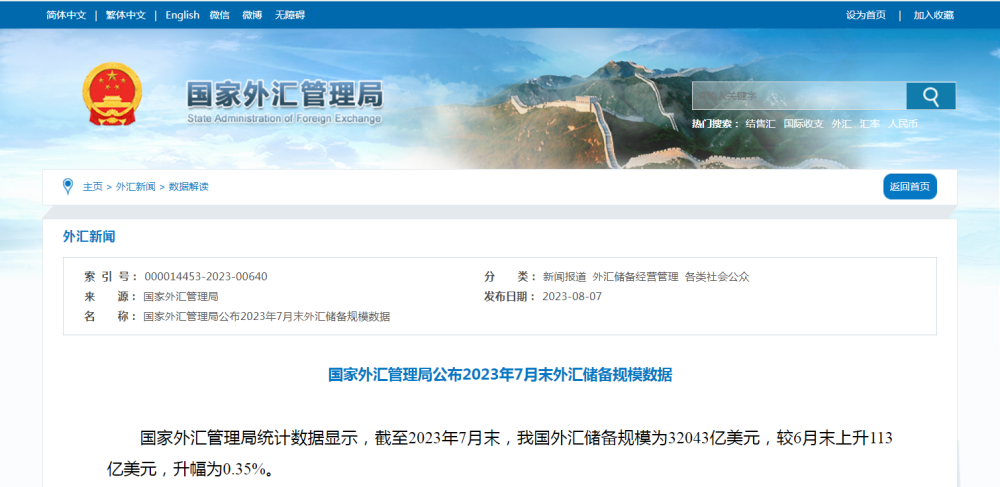This screenshot has width=1000, height=487.
Task: Click 加入收藏 in the top bar
Action: [x=933, y=15]
